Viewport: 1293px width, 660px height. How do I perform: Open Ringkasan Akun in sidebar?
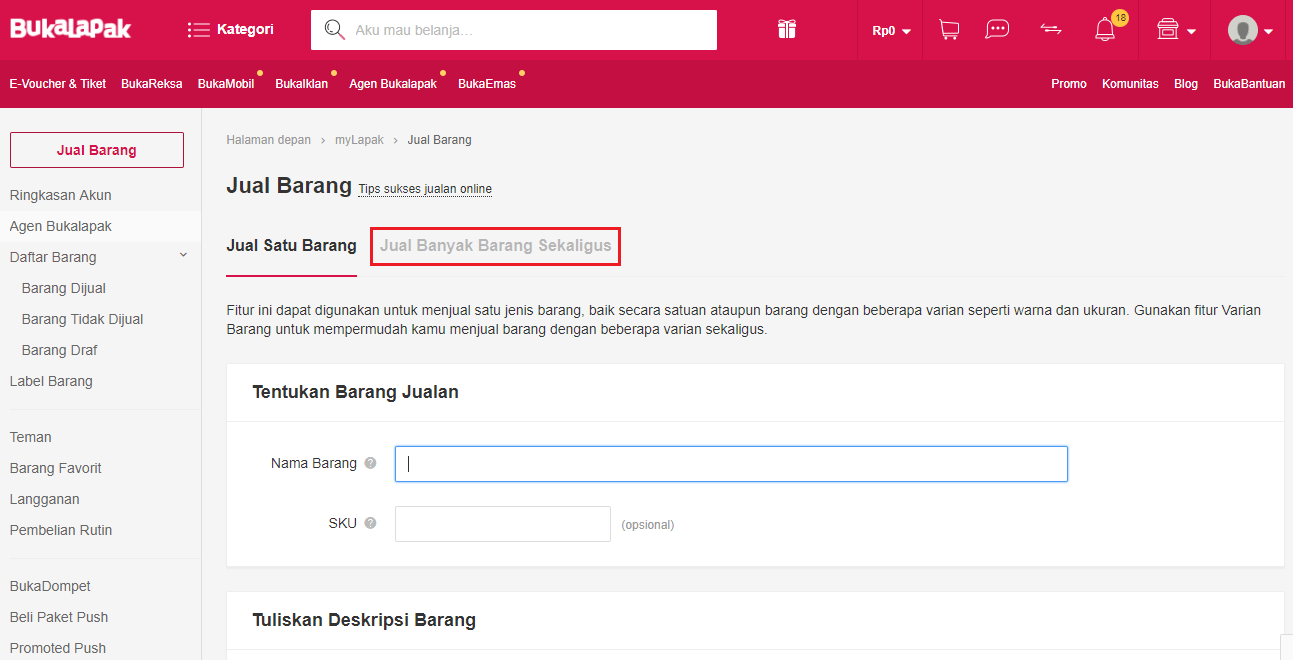pos(61,195)
